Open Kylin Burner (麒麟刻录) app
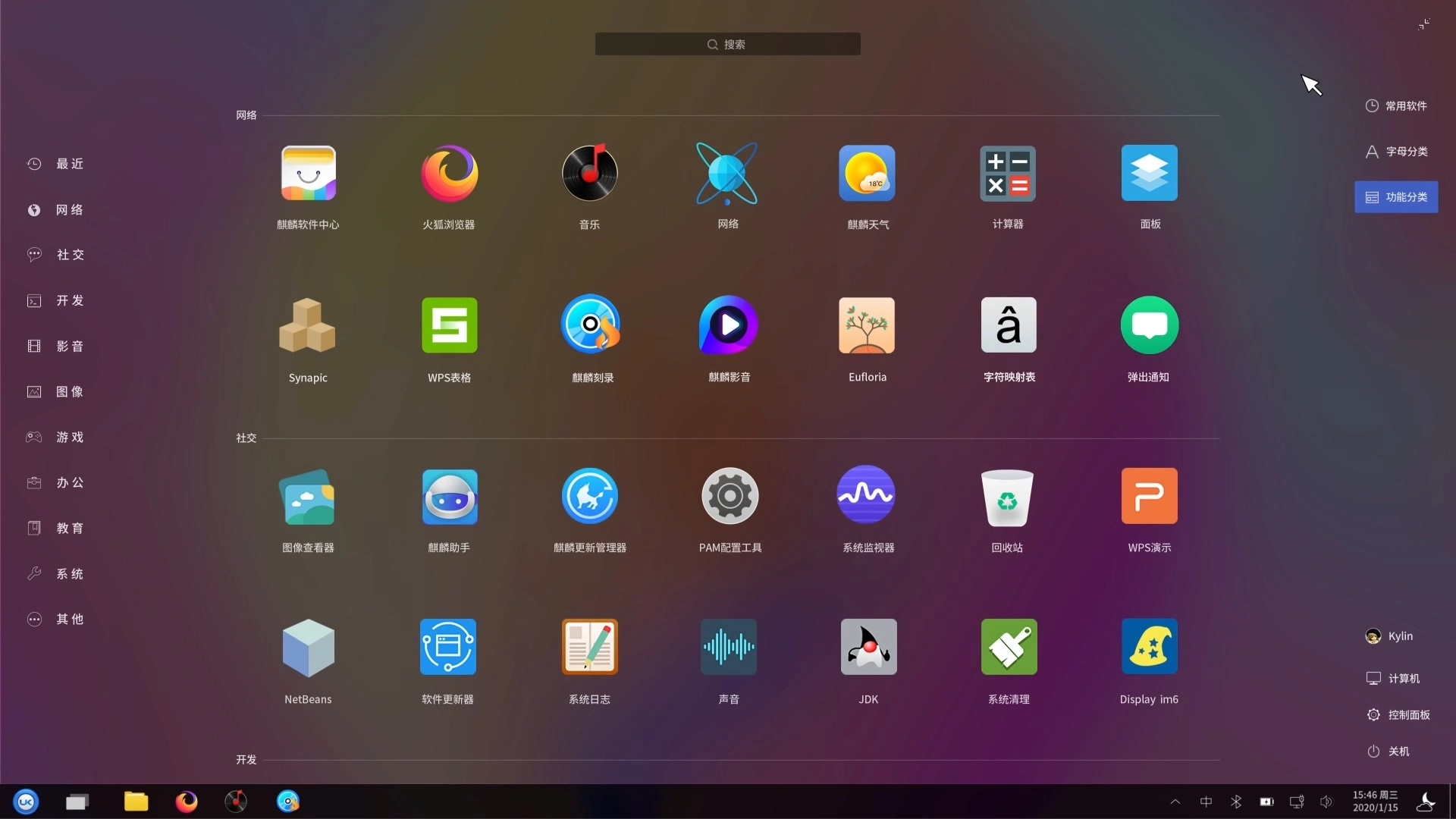 (x=590, y=326)
